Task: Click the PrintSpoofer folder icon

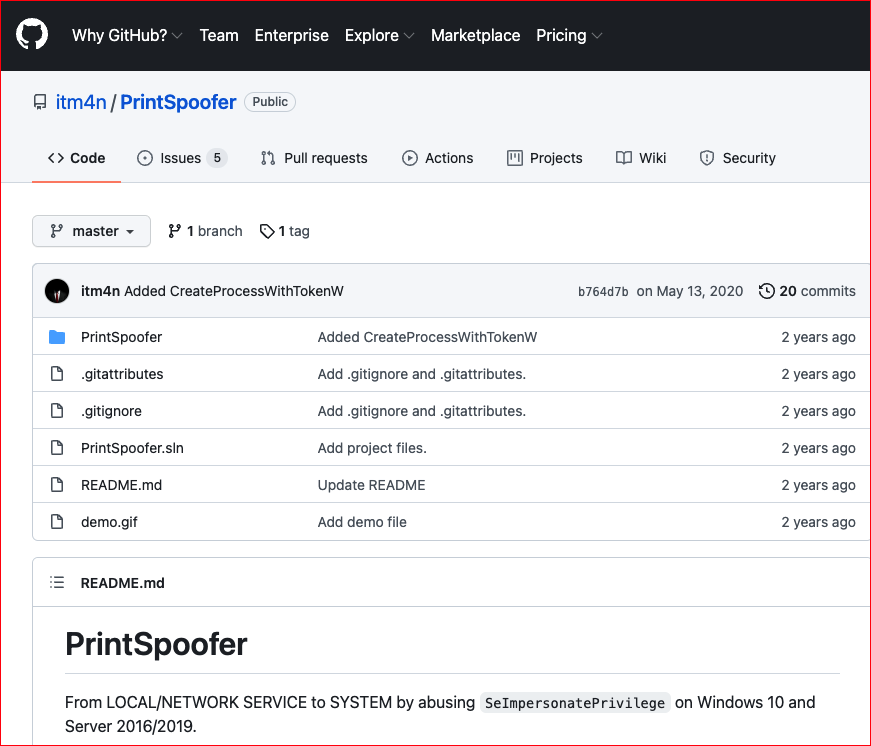Action: pos(57,337)
